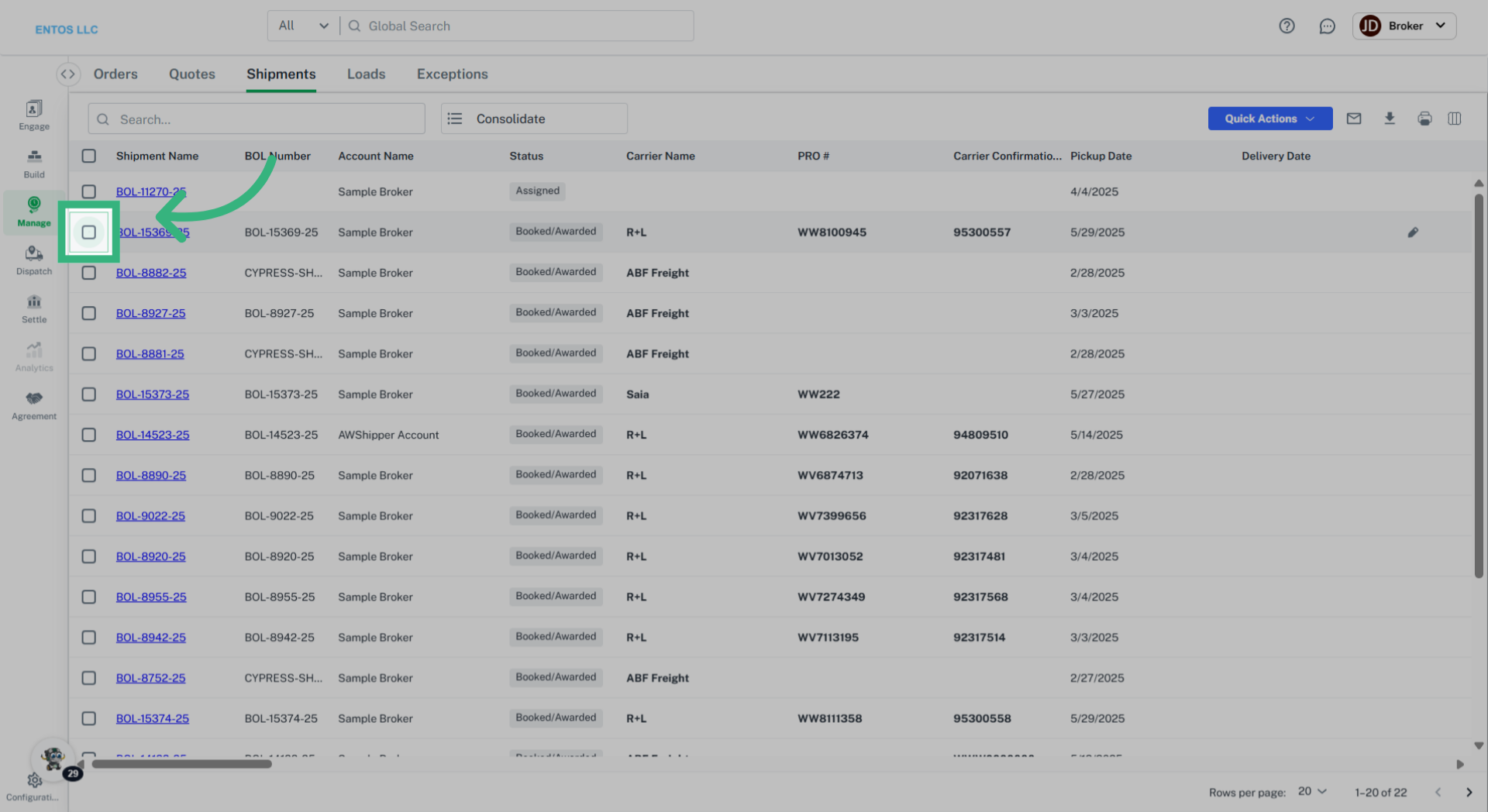Screen dimensions: 1488x812
Task: Click the download icon in toolbar
Action: pyautogui.click(x=1389, y=119)
